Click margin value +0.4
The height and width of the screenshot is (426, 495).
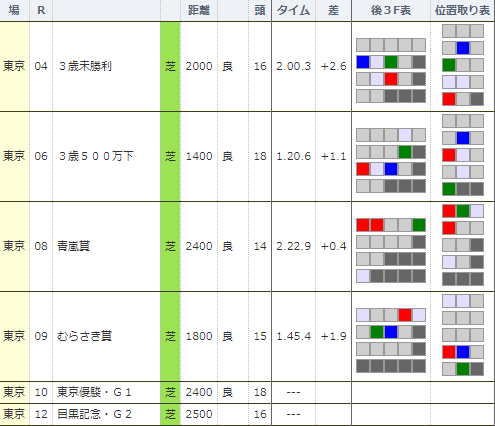[x=333, y=246]
